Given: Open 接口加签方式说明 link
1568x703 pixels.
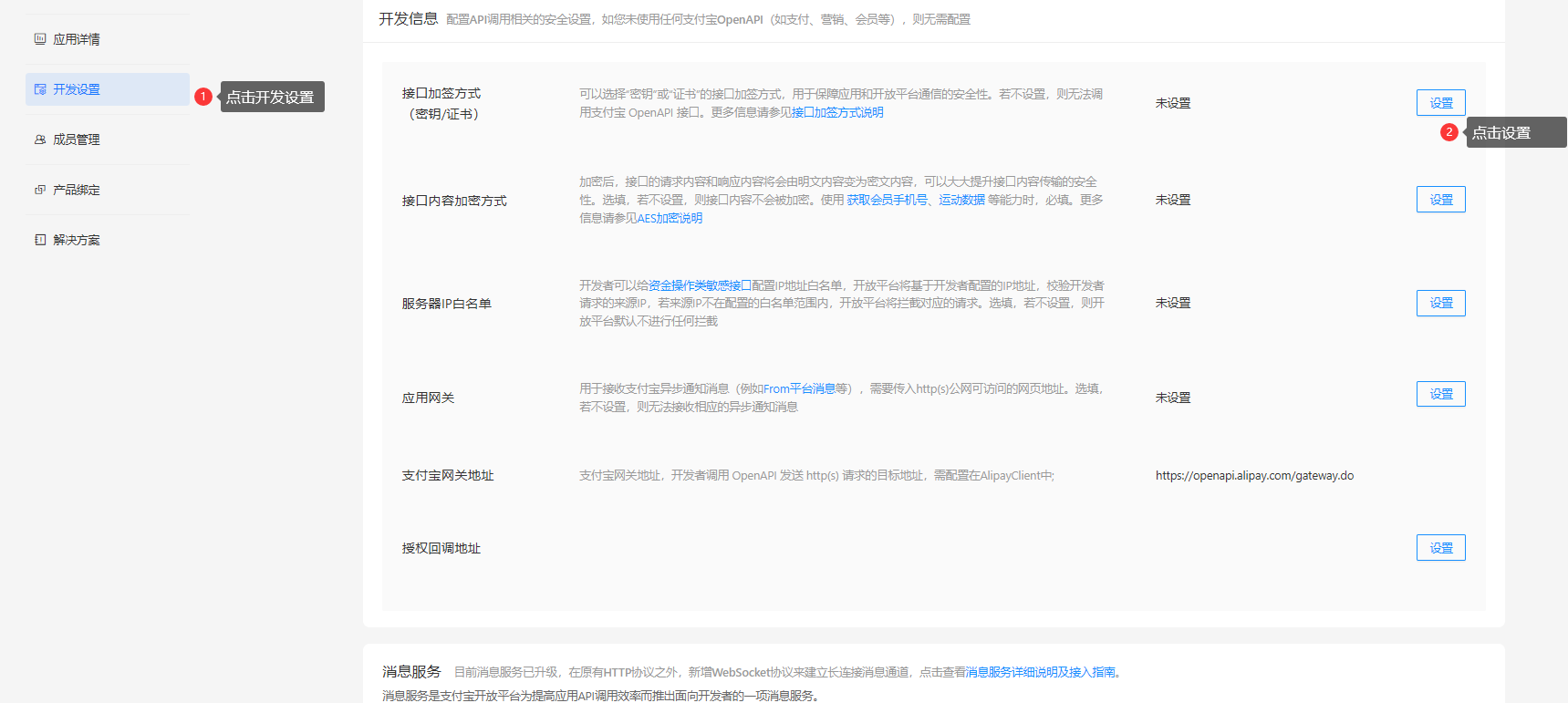Looking at the screenshot, I should [837, 113].
